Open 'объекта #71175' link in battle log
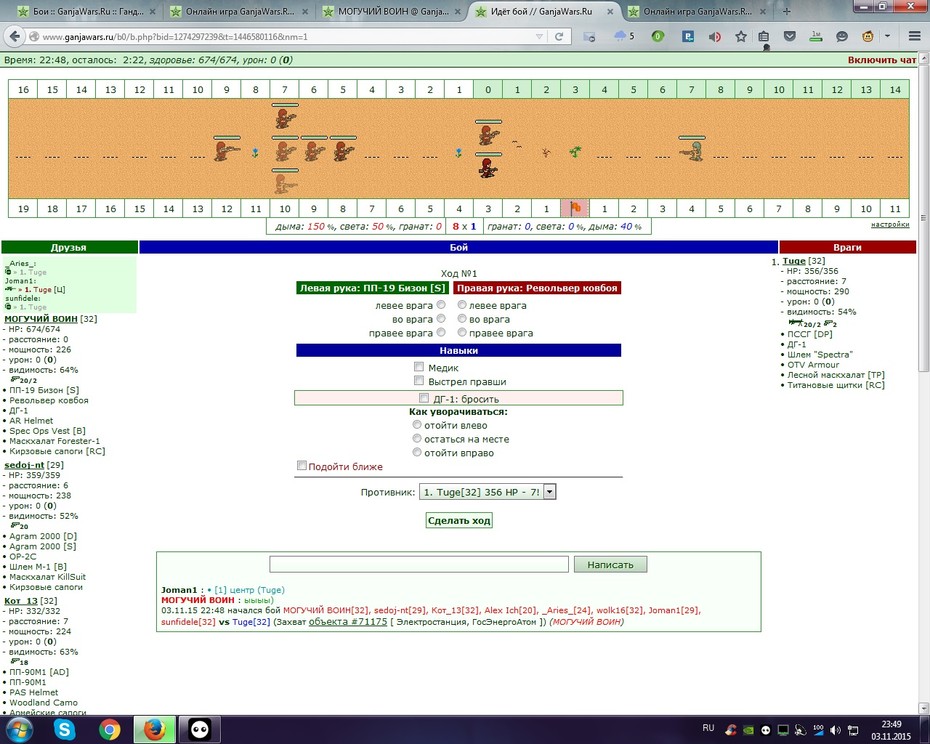This screenshot has width=930, height=744. click(348, 622)
